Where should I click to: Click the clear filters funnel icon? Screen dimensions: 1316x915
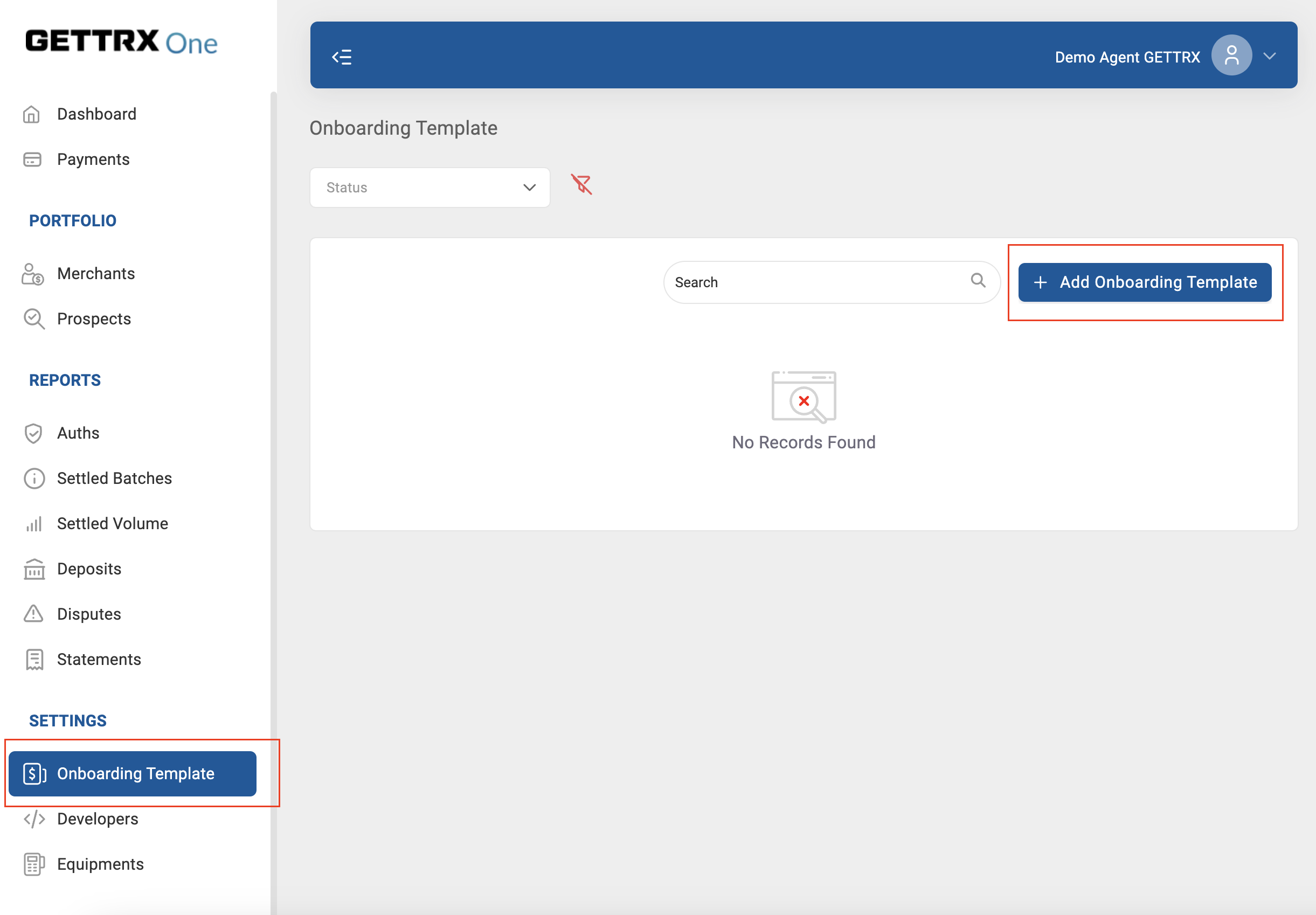click(581, 185)
